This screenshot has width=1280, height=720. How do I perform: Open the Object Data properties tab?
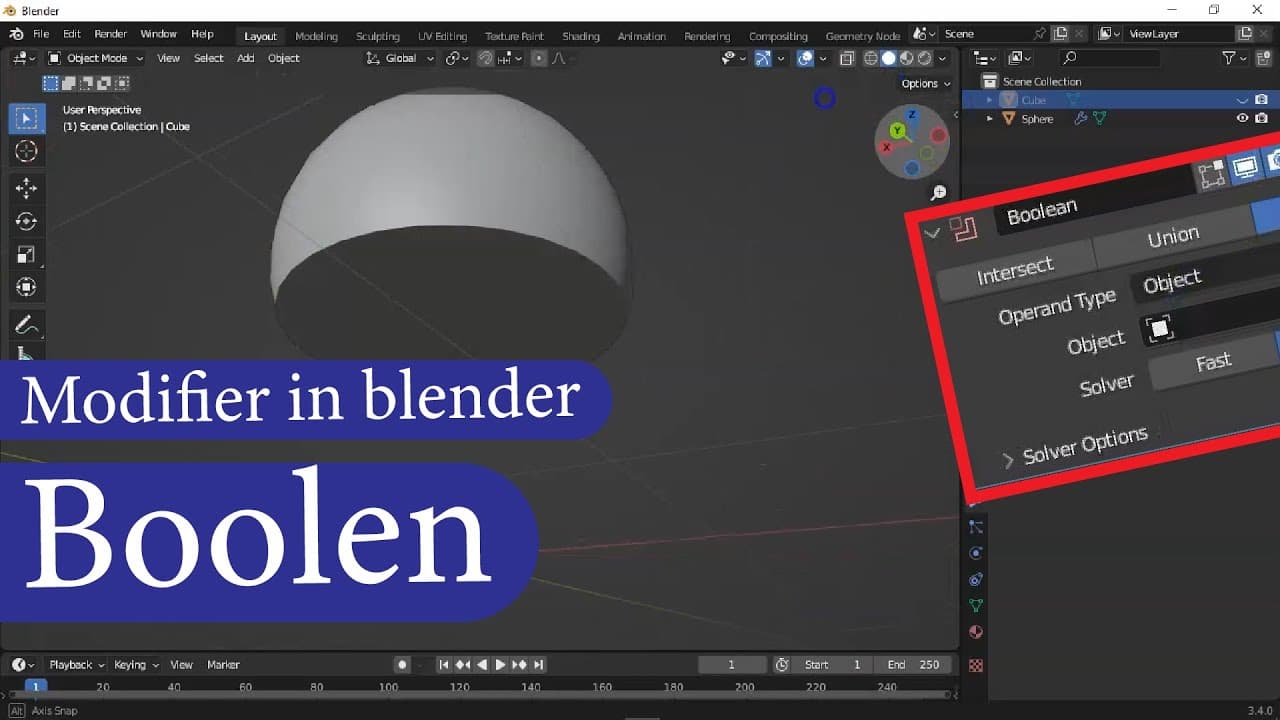[x=976, y=605]
